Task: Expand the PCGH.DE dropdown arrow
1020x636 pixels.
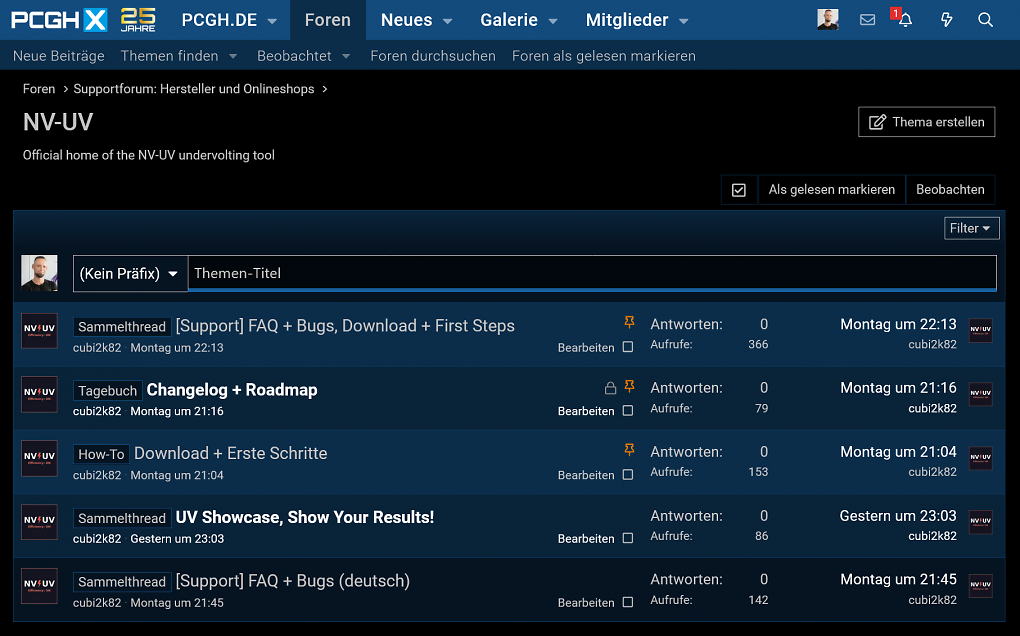Action: 273,21
